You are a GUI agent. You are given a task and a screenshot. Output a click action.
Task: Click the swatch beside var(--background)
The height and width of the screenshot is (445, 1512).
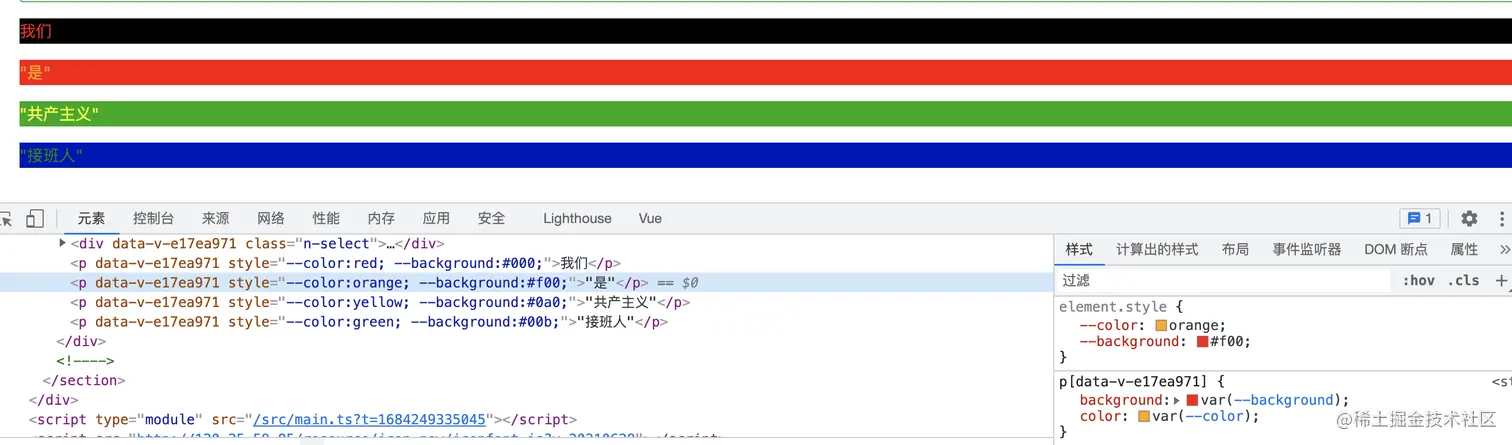click(x=1192, y=400)
